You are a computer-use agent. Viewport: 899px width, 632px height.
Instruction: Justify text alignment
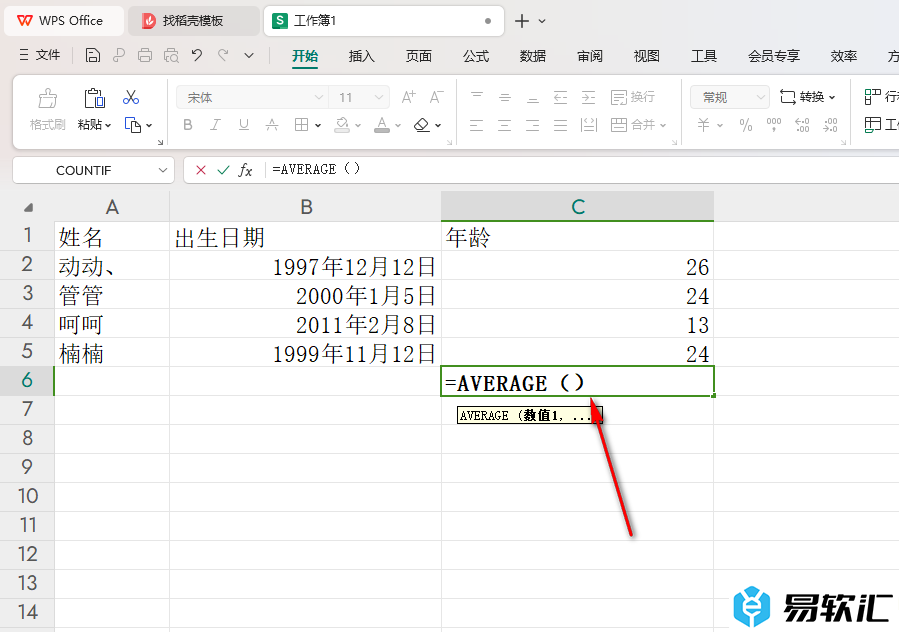click(560, 124)
